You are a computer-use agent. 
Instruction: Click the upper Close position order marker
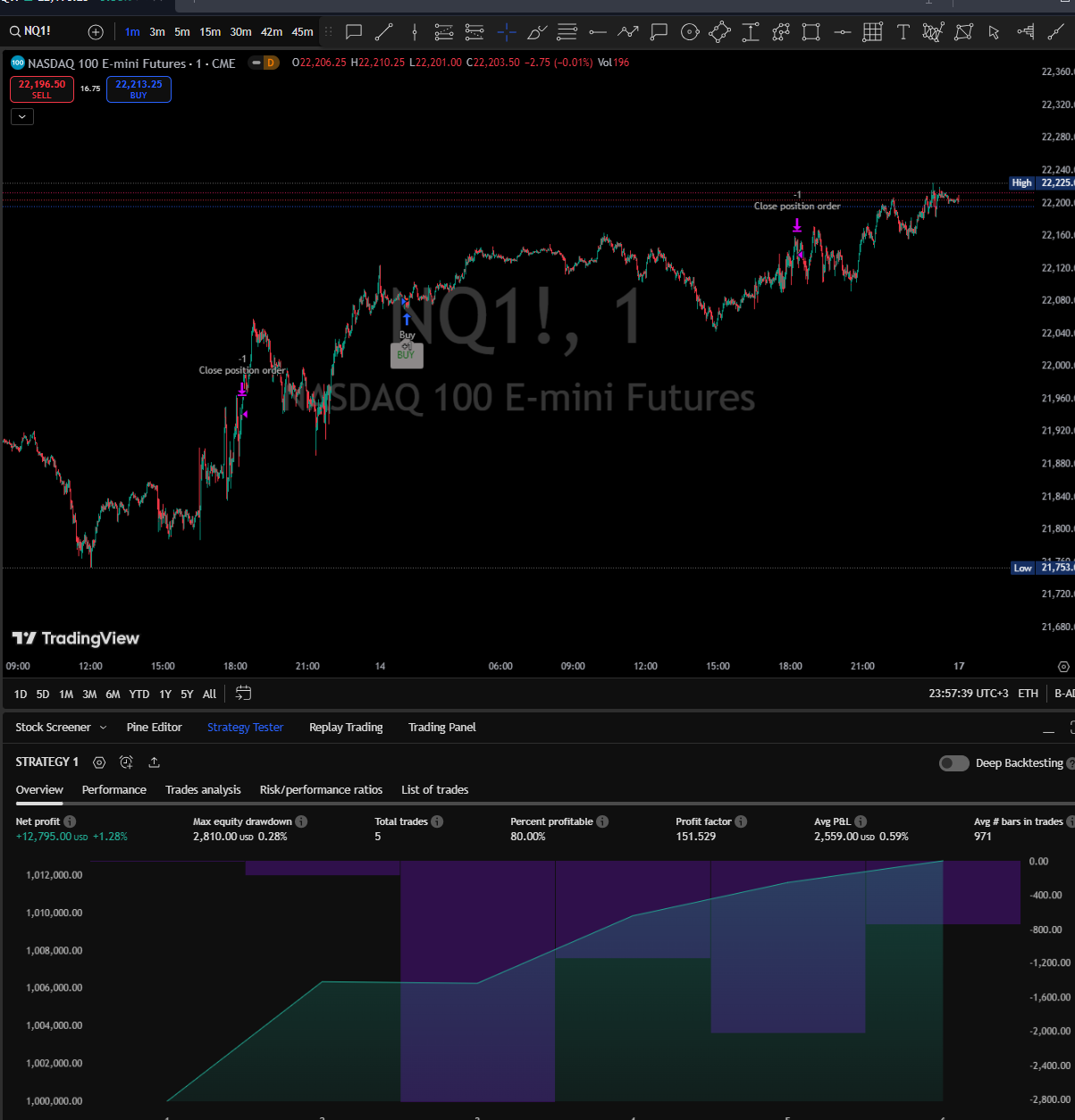coord(797,206)
